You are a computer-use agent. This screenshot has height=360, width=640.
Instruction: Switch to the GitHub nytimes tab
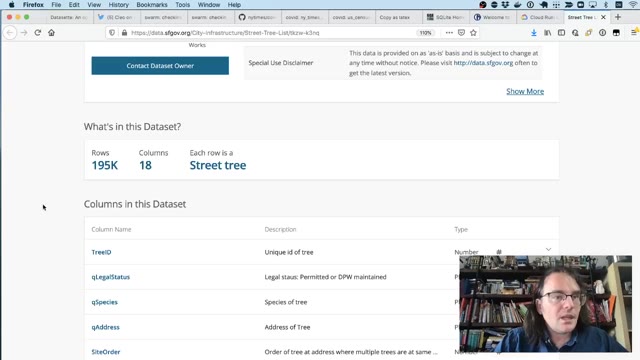[x=258, y=17]
